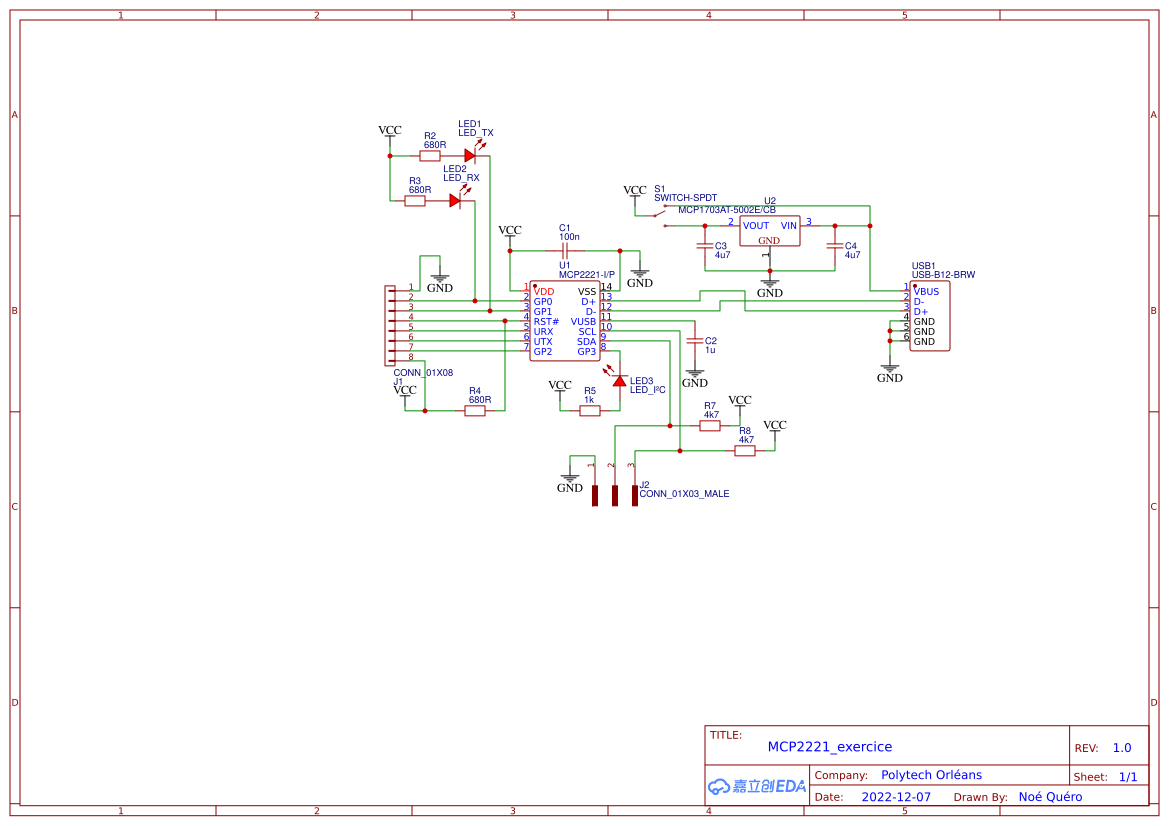Screen dimensions: 1169x826
Task: Select the Polytech Orléans company field
Action: (931, 775)
